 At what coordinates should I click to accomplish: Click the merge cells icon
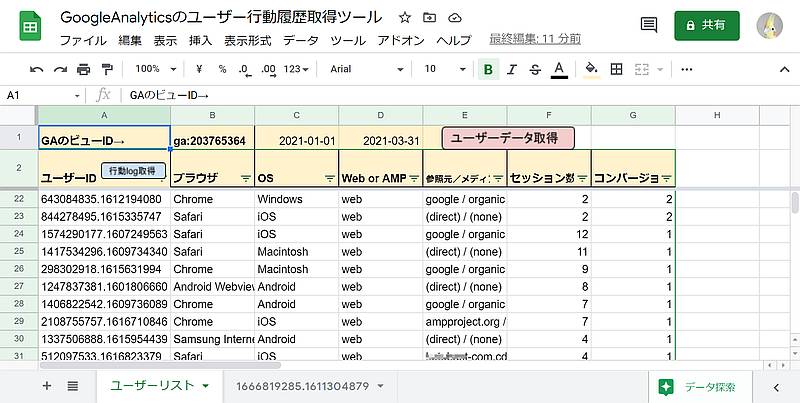tap(642, 69)
